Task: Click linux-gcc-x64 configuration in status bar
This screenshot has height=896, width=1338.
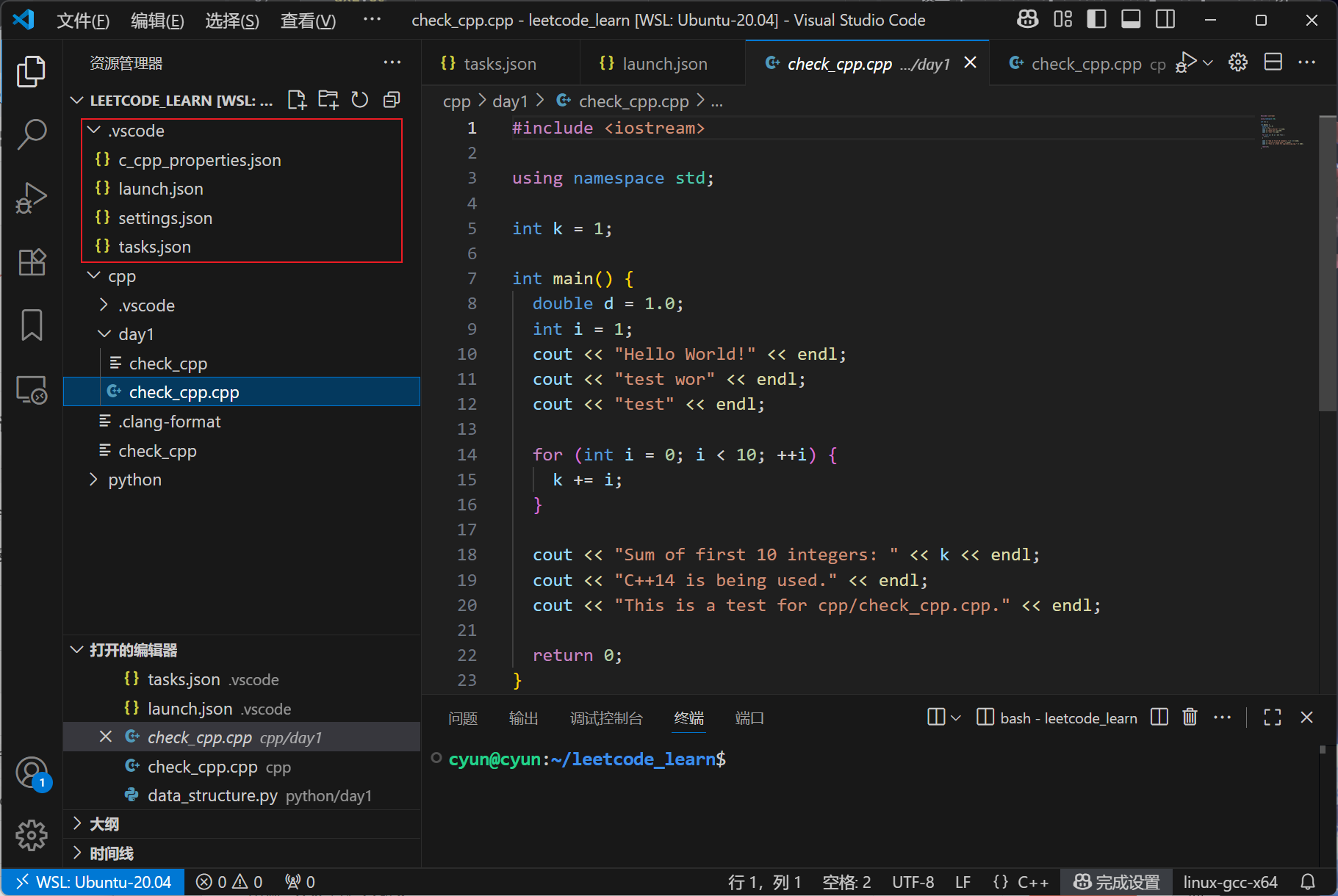Action: coord(1230,882)
